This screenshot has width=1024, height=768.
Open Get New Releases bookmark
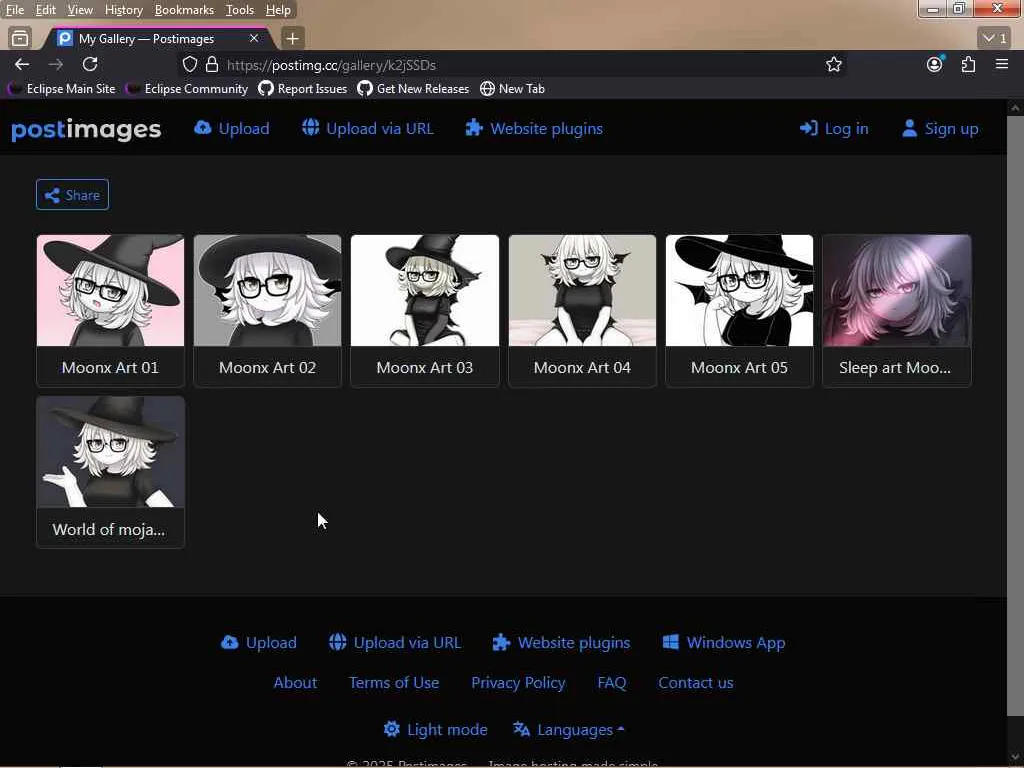click(413, 89)
